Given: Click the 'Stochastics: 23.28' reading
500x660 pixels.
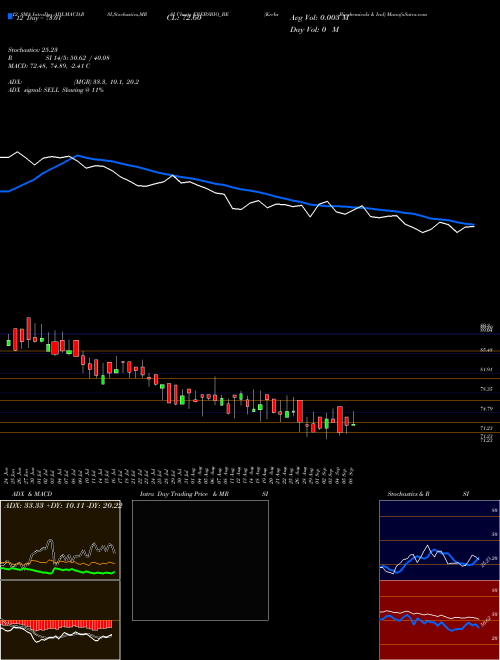Looking at the screenshot, I should [32, 50].
